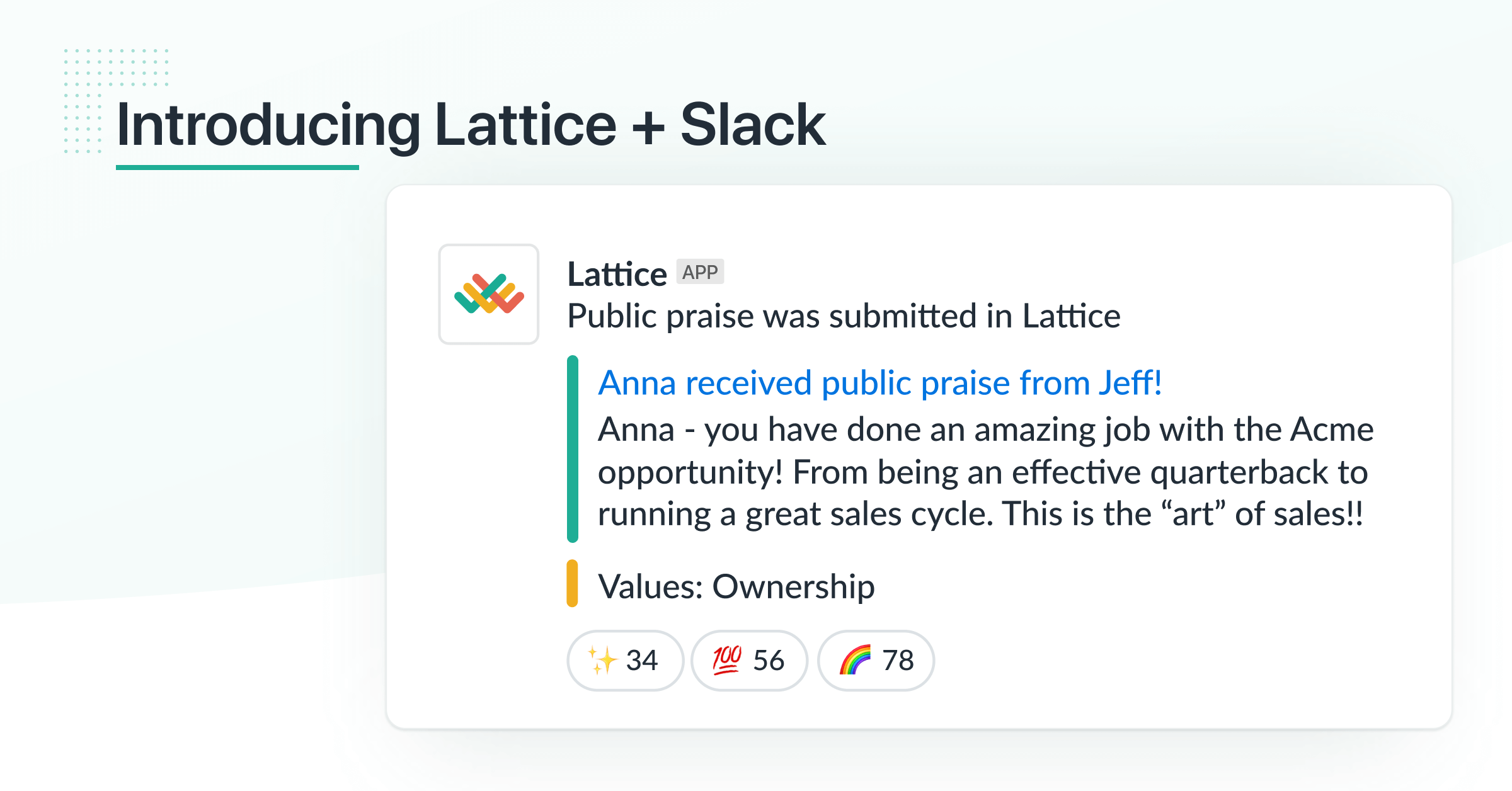Toggle the 100 emoji reaction
Screen dimensions: 1512x791
click(749, 661)
